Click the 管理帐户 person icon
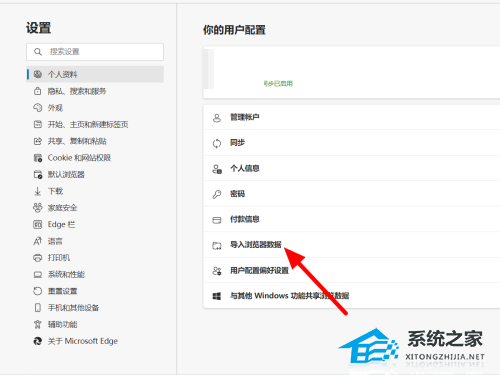Viewport: 500px width, 375px height. tap(217, 118)
